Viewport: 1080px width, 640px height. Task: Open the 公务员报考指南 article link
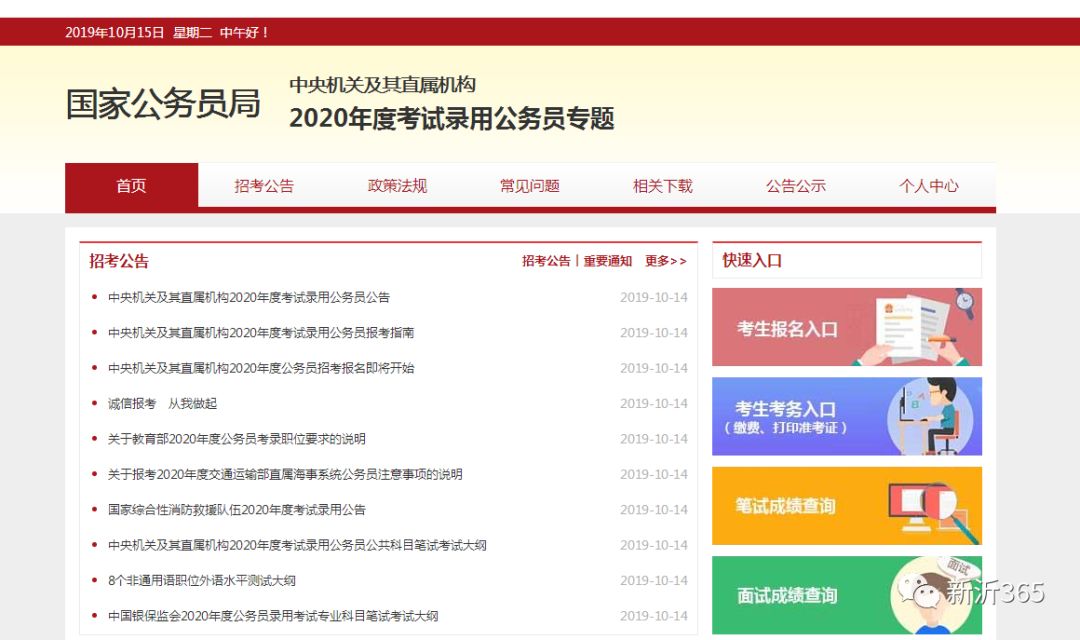(261, 333)
